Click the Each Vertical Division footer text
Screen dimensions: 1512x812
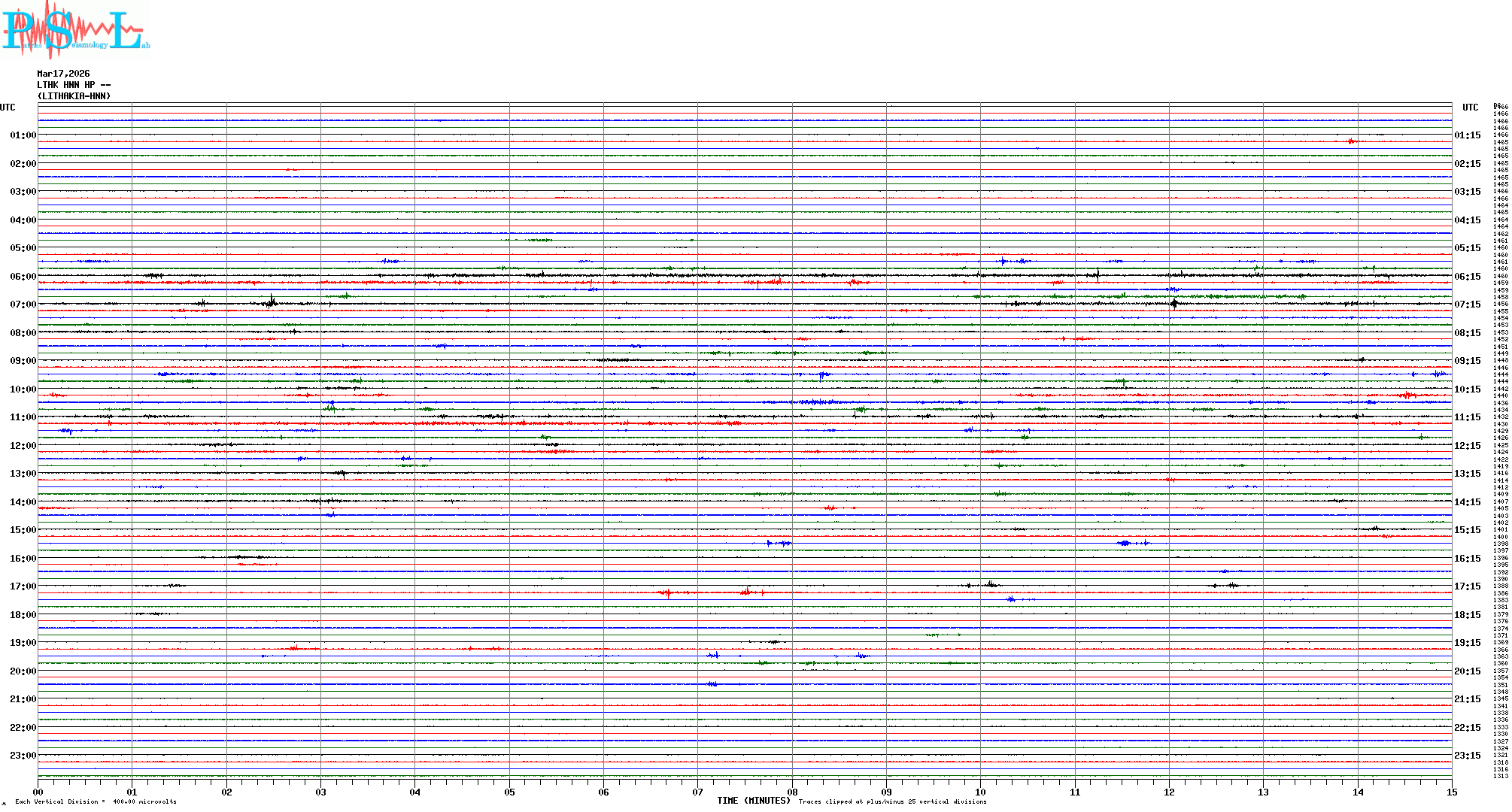(x=96, y=801)
